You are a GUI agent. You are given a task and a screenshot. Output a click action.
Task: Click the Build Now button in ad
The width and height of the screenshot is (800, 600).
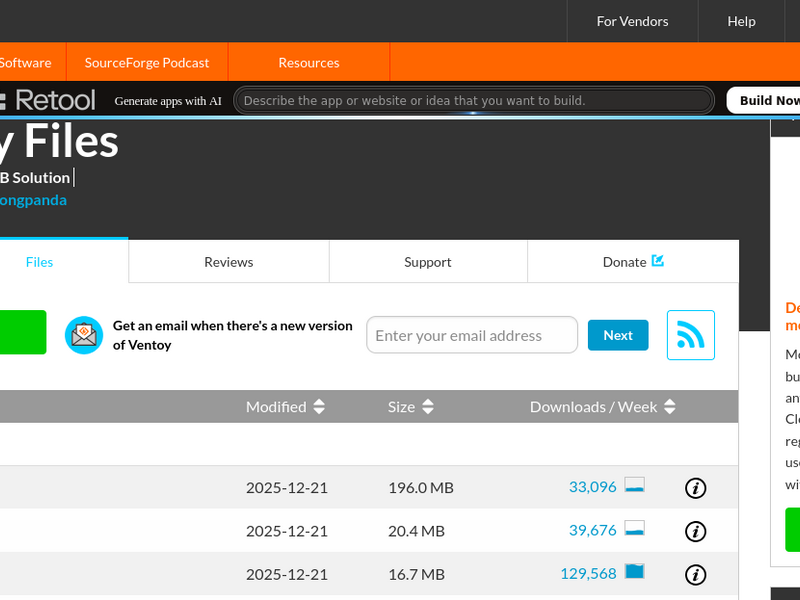pyautogui.click(x=763, y=100)
